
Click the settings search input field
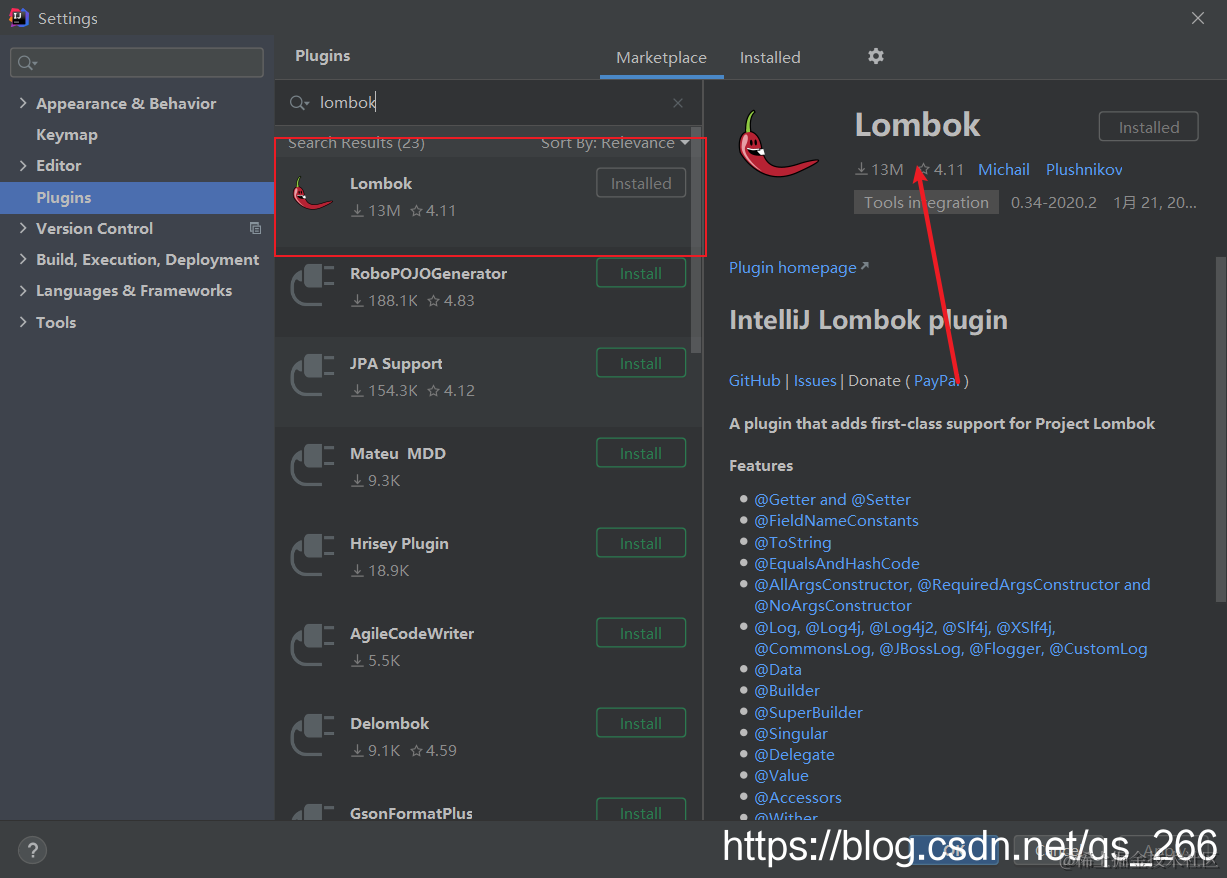(137, 62)
